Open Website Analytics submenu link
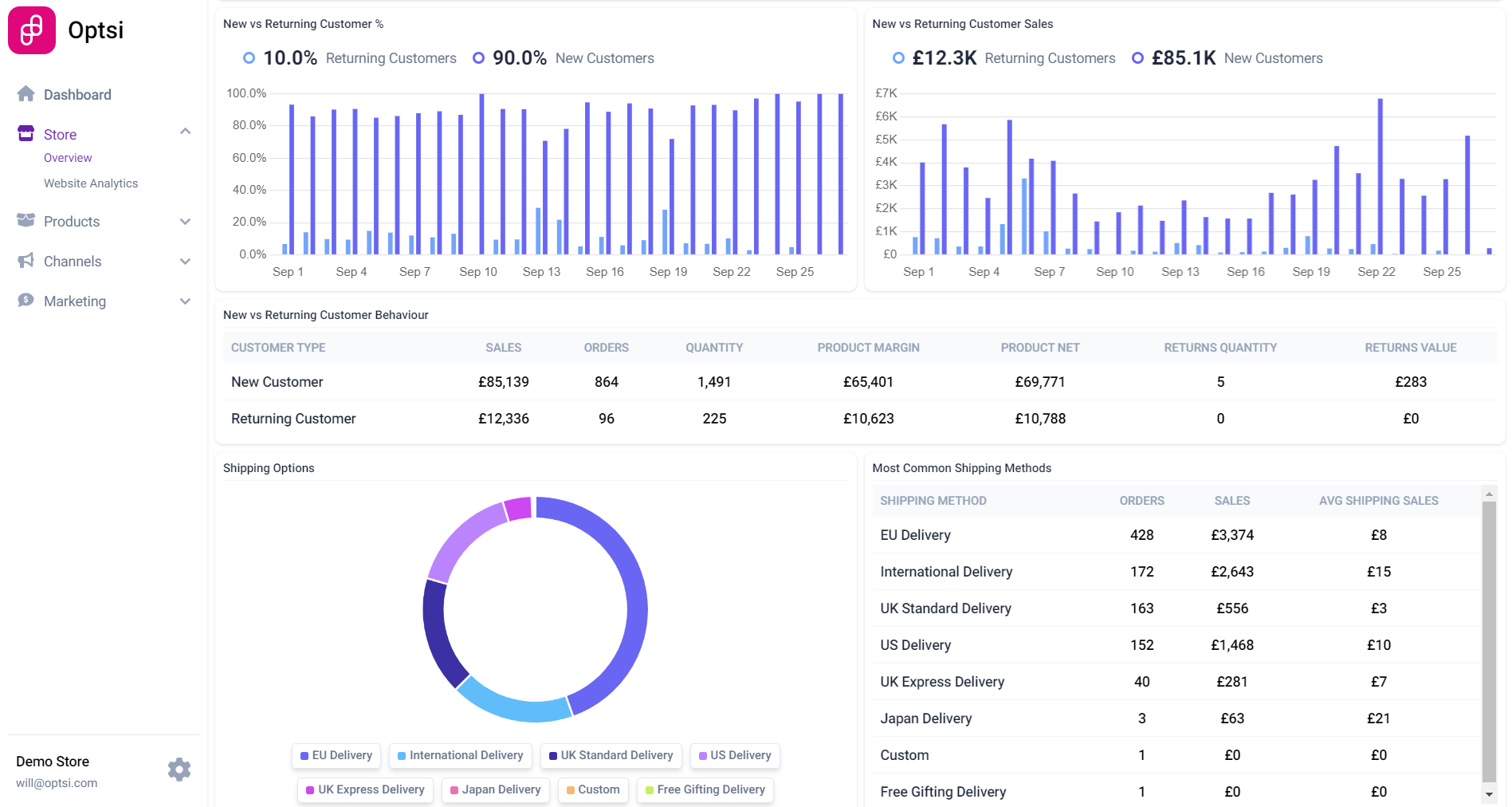The image size is (1512, 807). tap(91, 183)
